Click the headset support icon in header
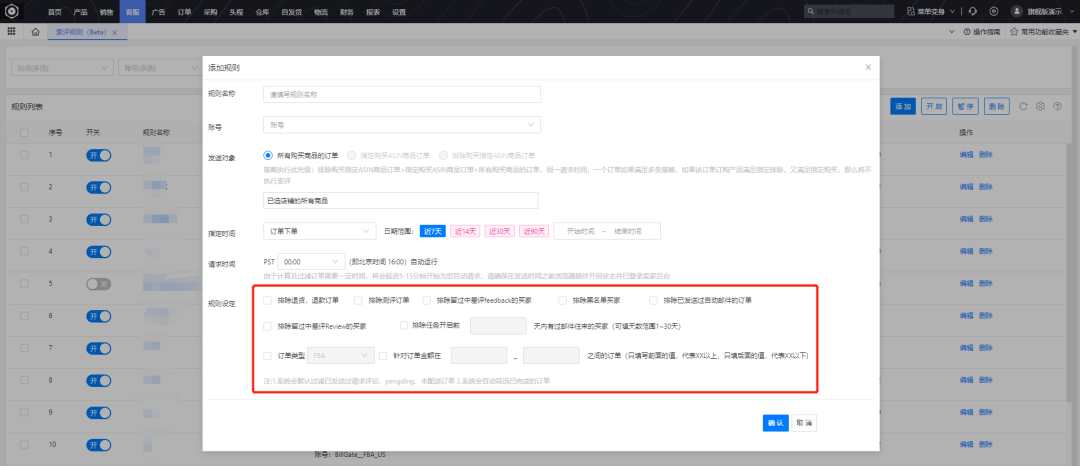 click(x=972, y=11)
